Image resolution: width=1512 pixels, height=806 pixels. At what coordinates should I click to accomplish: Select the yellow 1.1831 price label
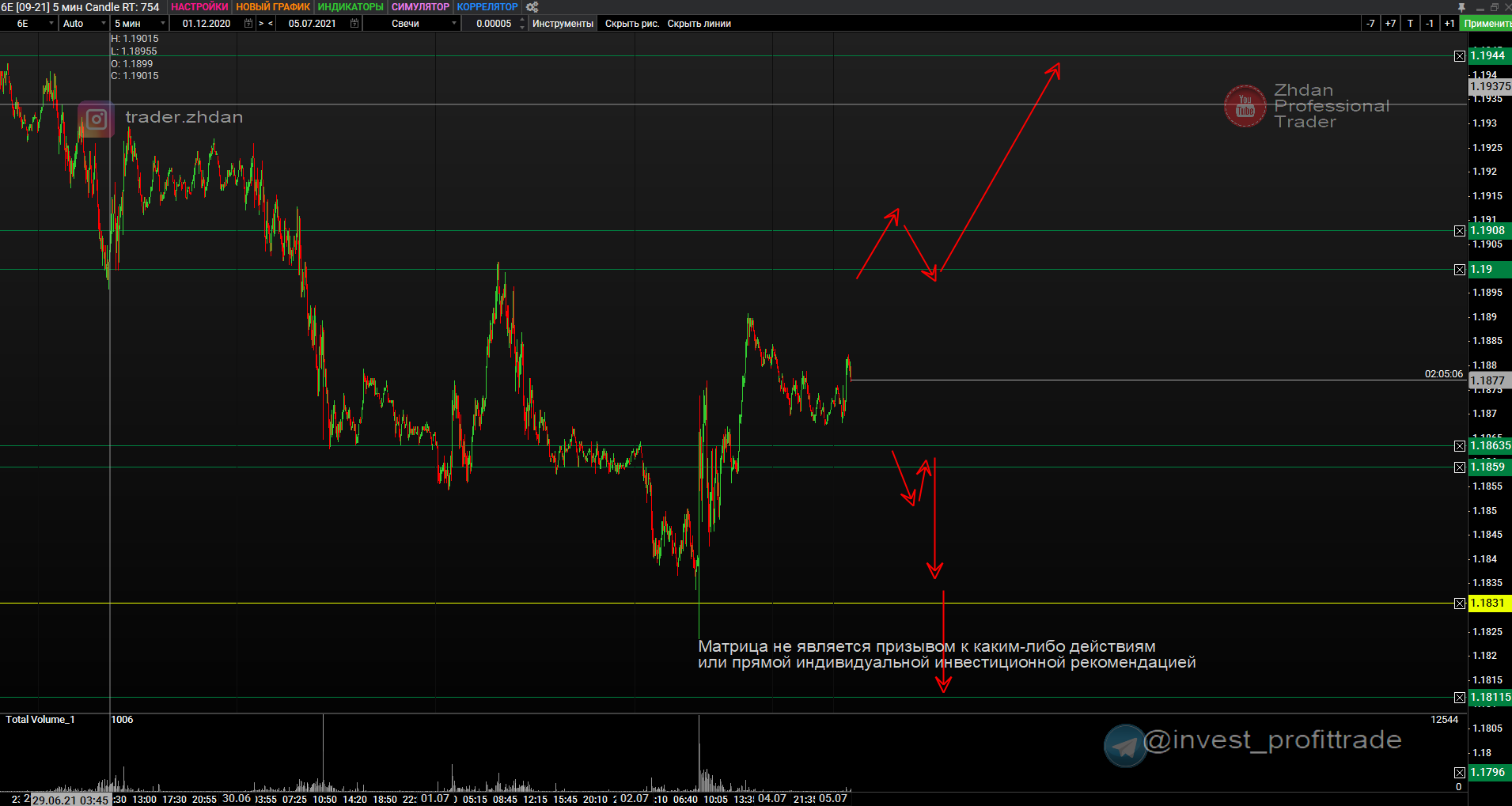1490,604
